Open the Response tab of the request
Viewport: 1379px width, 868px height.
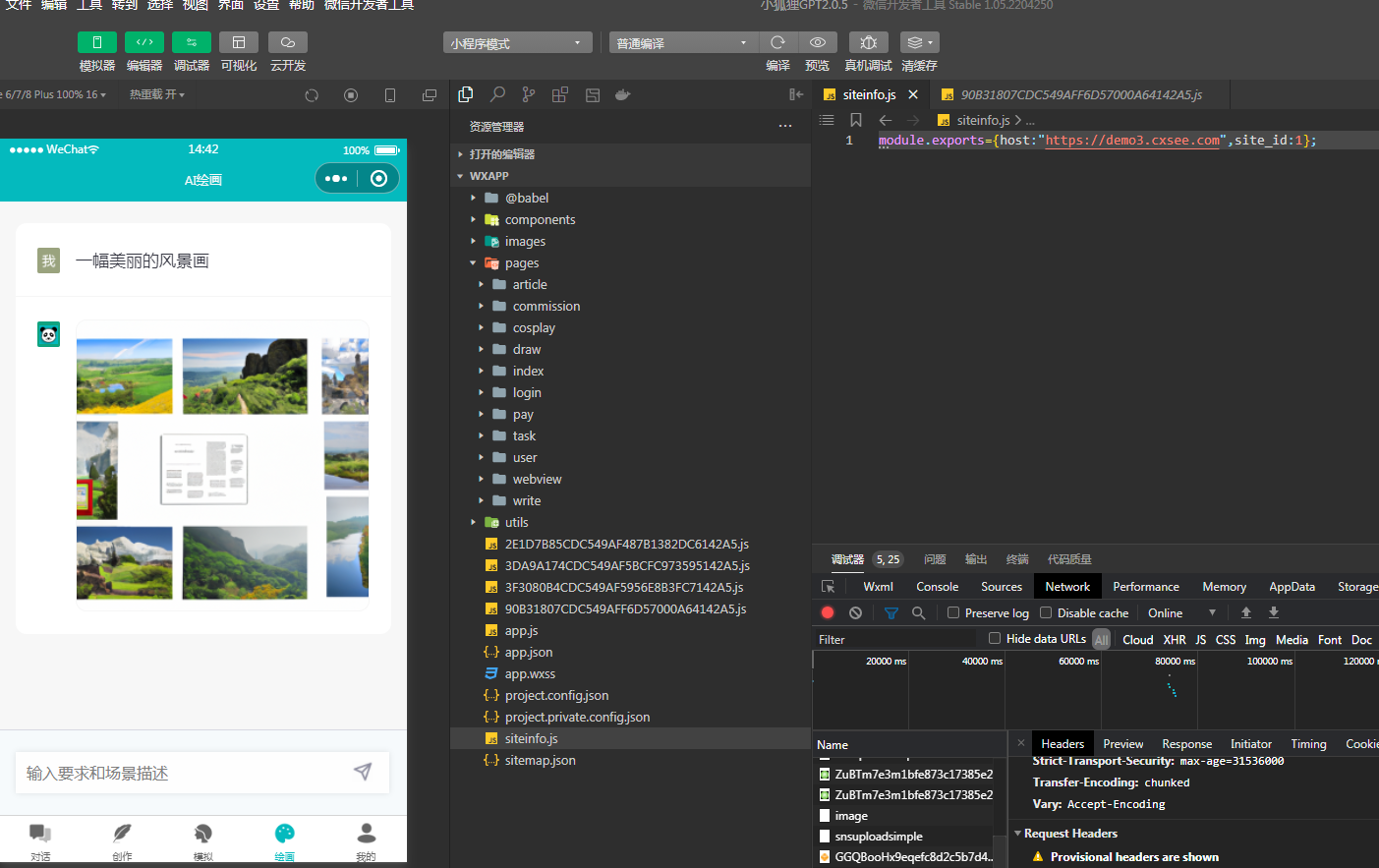[1186, 743]
